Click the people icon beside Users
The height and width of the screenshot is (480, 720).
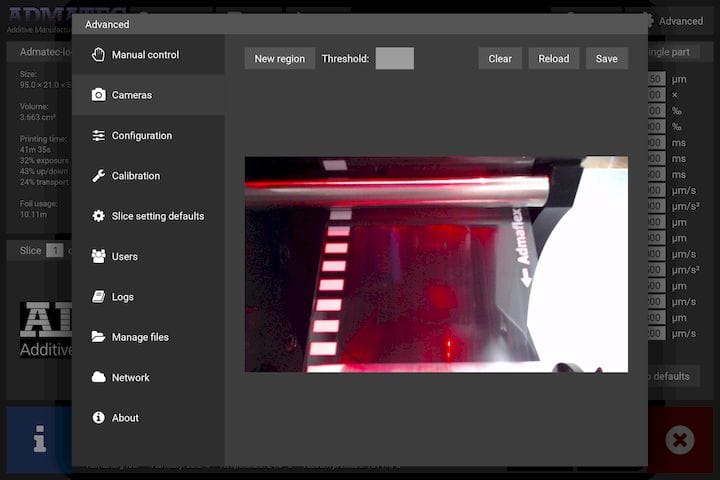point(98,257)
